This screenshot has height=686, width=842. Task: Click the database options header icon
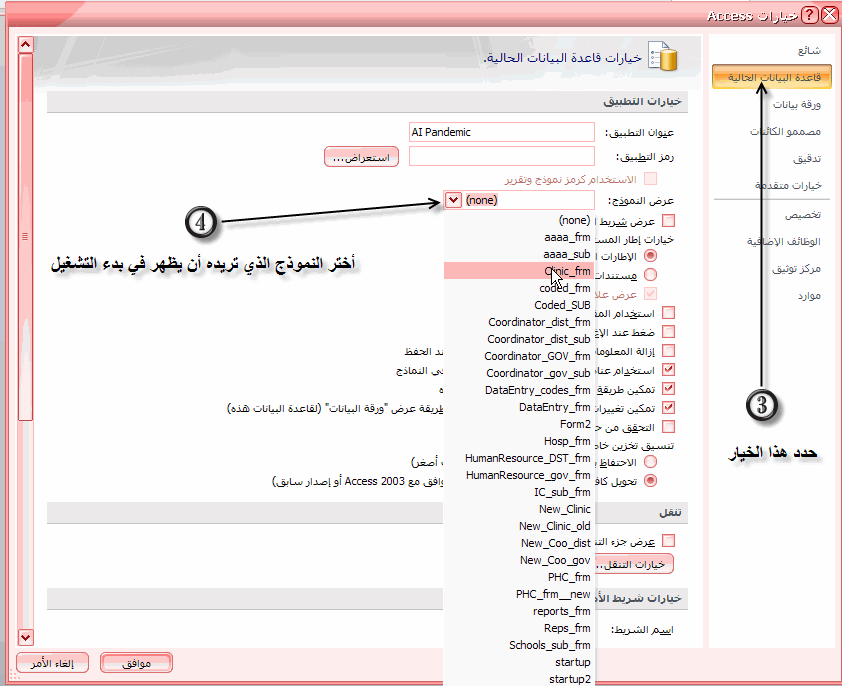pyautogui.click(x=663, y=56)
